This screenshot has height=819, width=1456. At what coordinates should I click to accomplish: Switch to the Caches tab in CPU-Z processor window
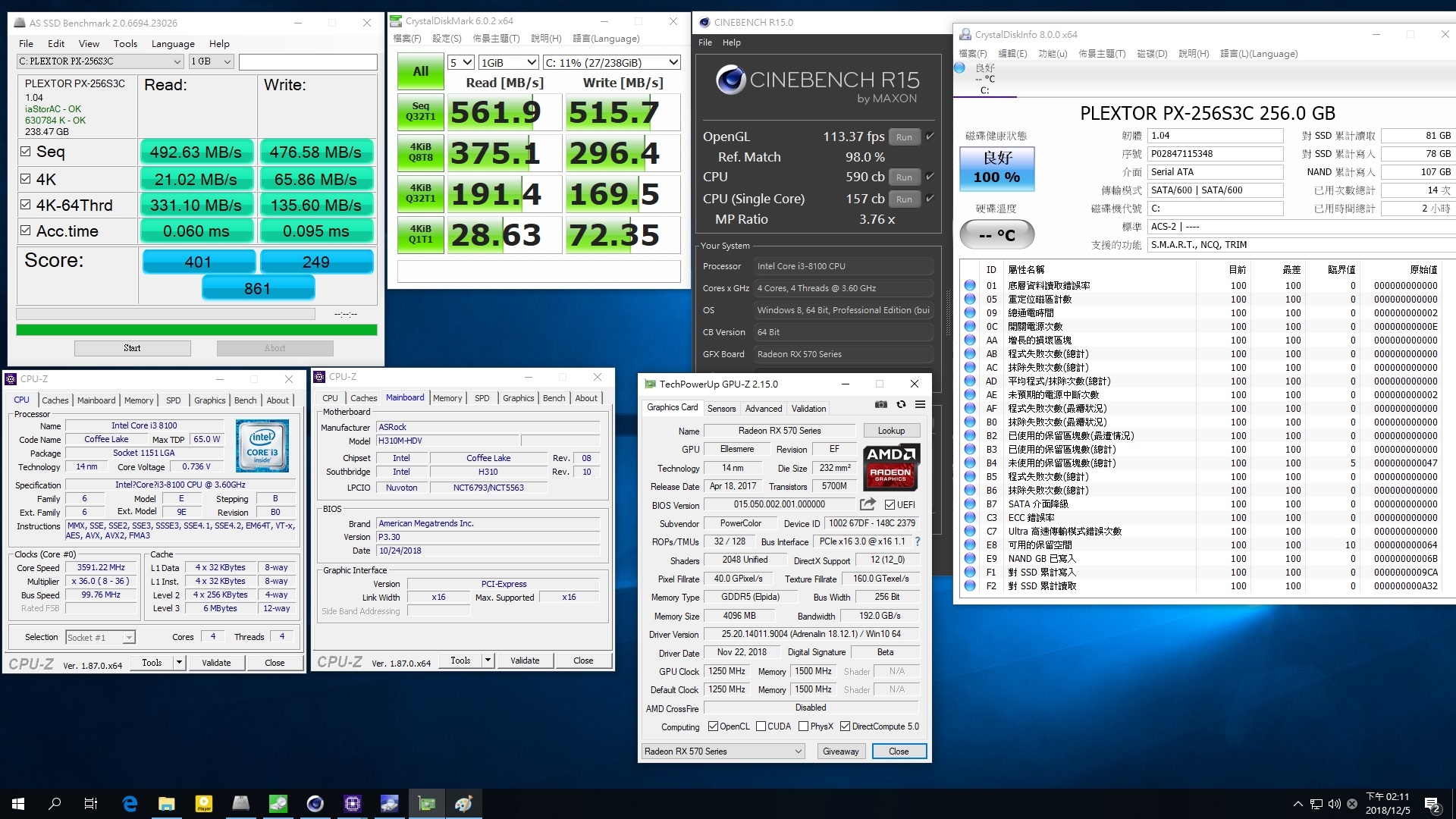[x=55, y=400]
